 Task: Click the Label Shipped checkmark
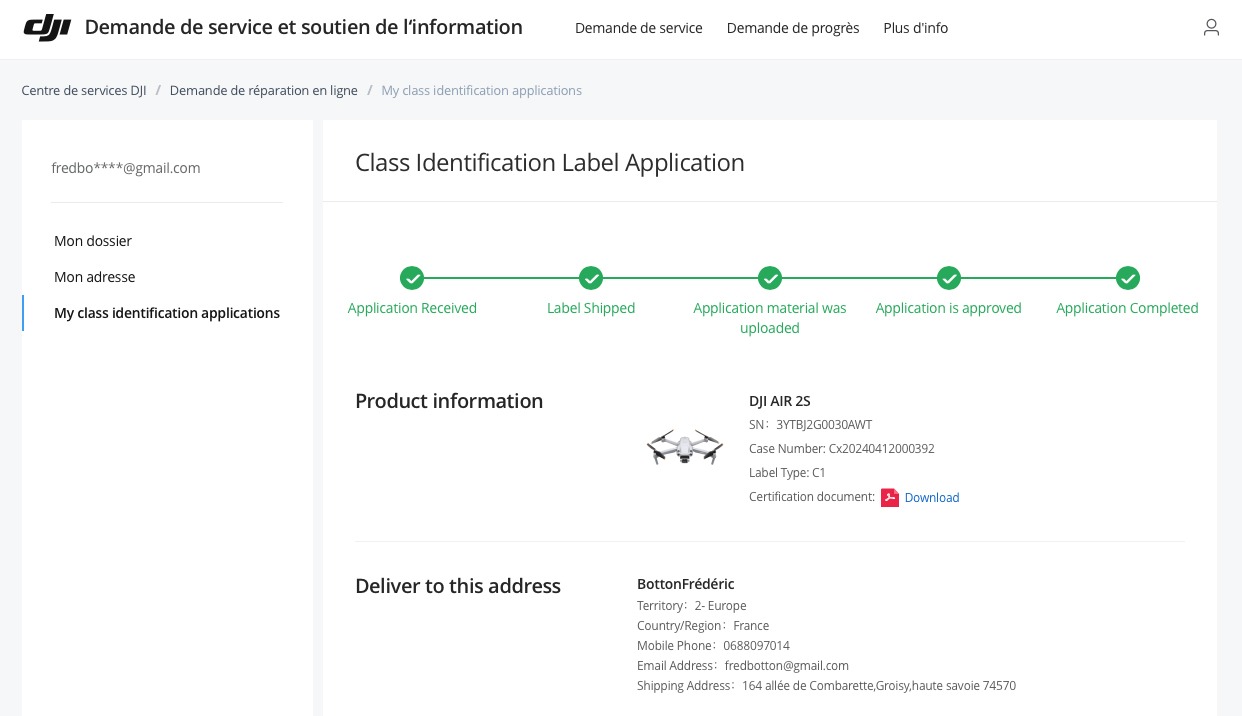point(591,278)
